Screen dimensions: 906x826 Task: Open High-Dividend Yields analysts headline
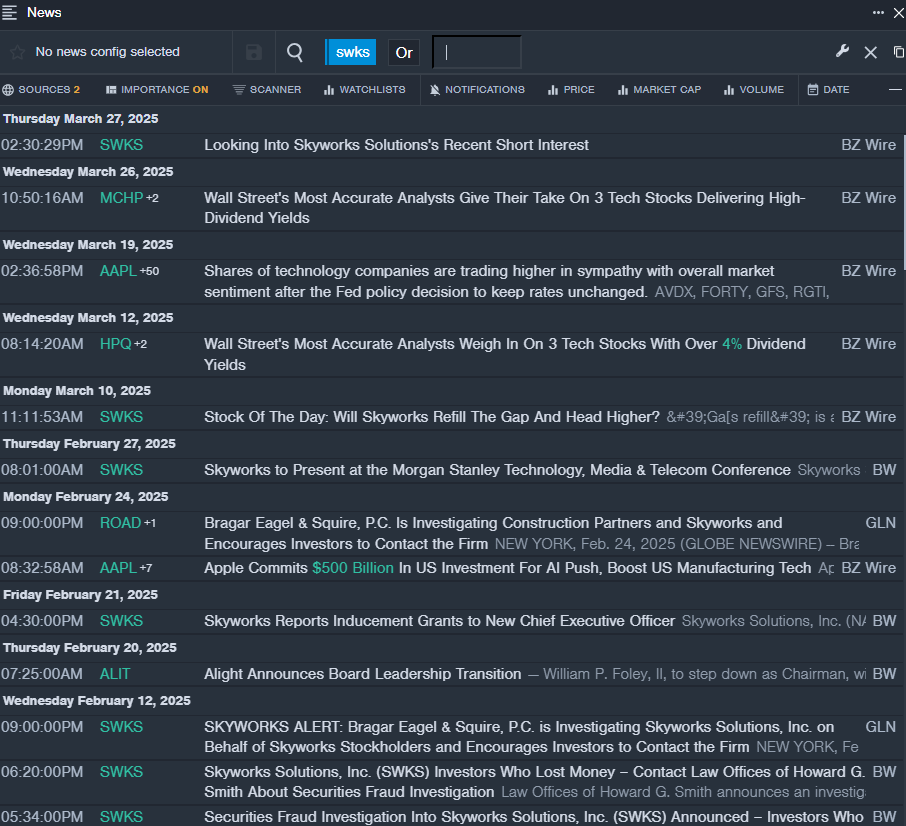504,208
